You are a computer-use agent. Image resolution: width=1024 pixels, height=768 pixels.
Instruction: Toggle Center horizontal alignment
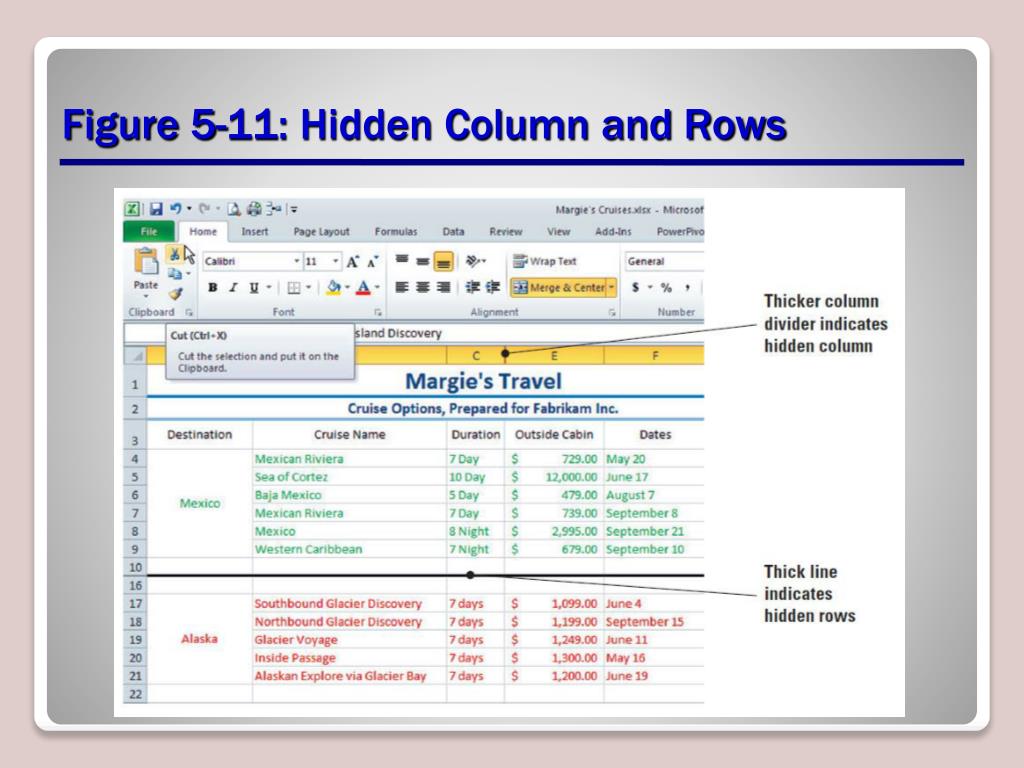[423, 287]
